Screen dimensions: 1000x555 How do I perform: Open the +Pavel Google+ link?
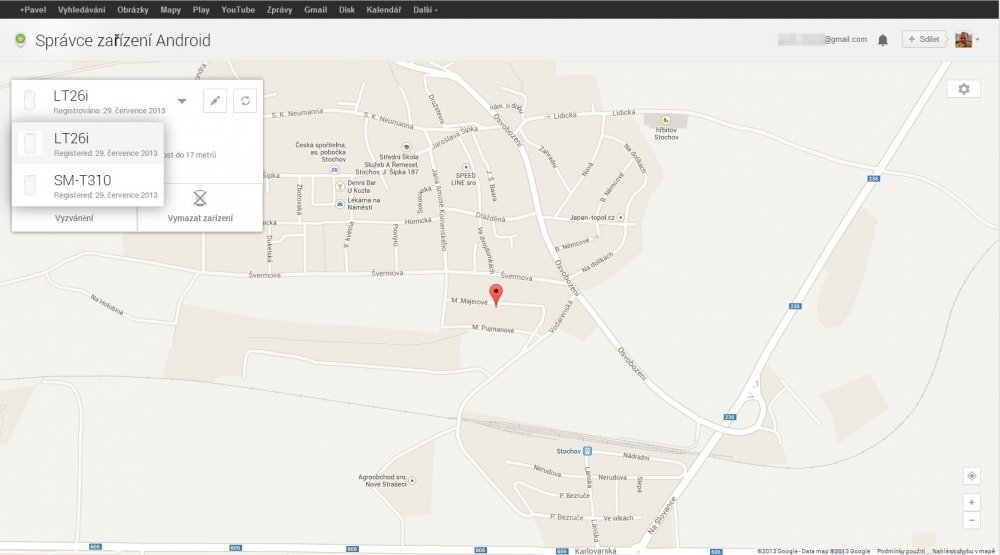tap(33, 10)
